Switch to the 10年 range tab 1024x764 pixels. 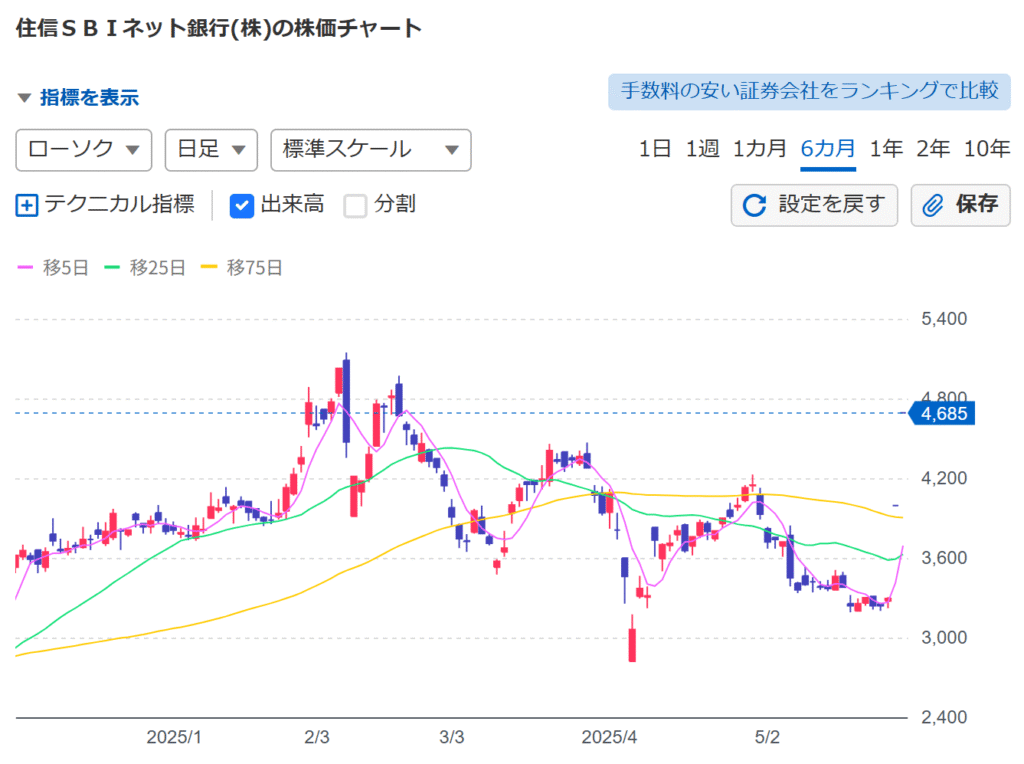point(987,149)
